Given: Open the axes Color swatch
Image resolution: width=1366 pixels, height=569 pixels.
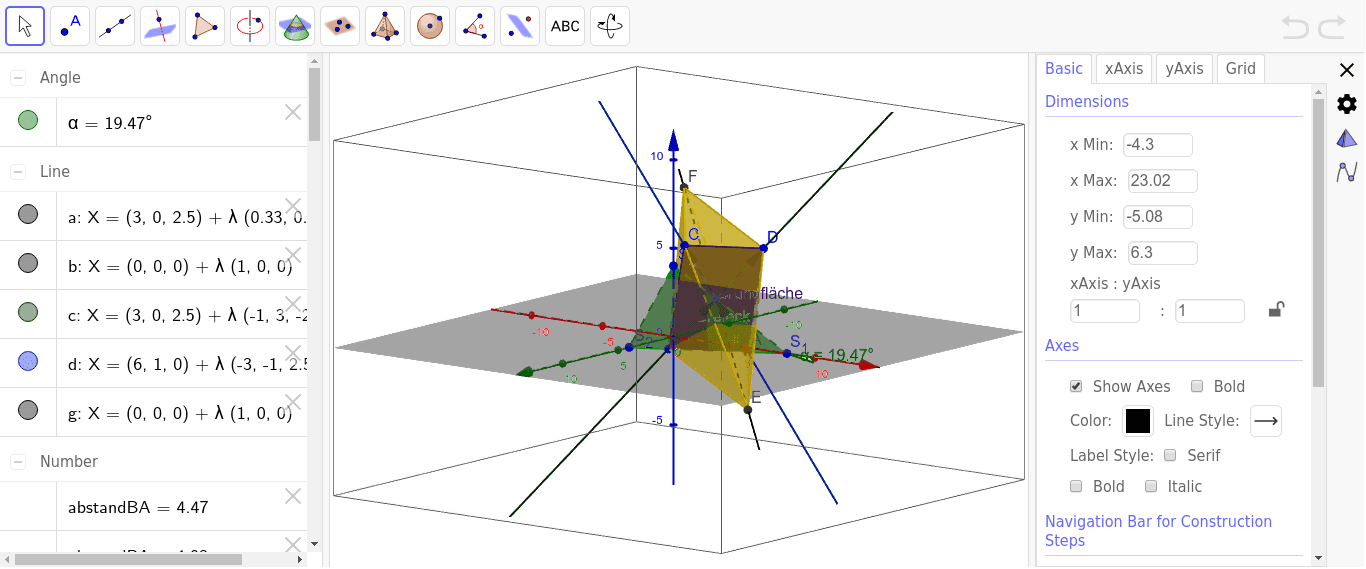Looking at the screenshot, I should 1138,421.
